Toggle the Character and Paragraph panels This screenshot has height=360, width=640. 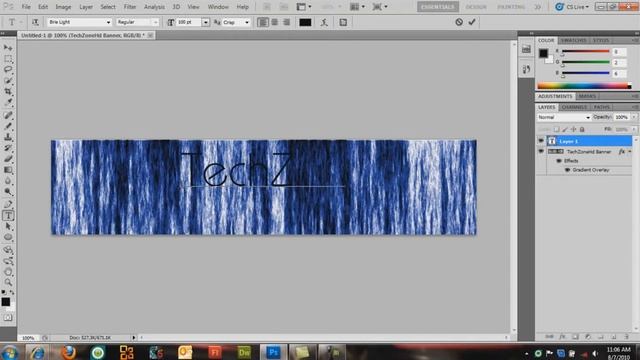pyautogui.click(x=343, y=22)
